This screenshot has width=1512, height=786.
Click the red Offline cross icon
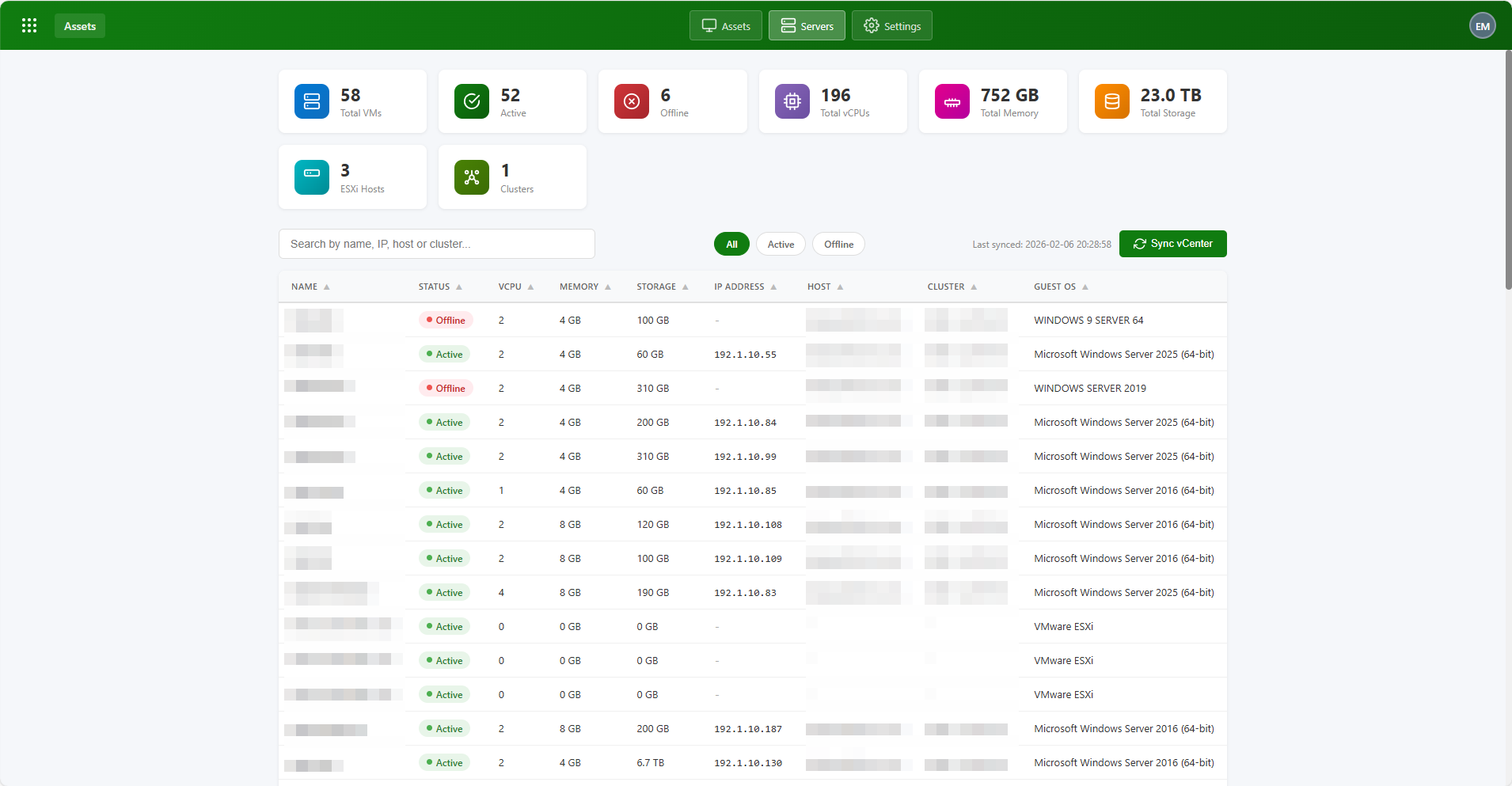tap(632, 101)
